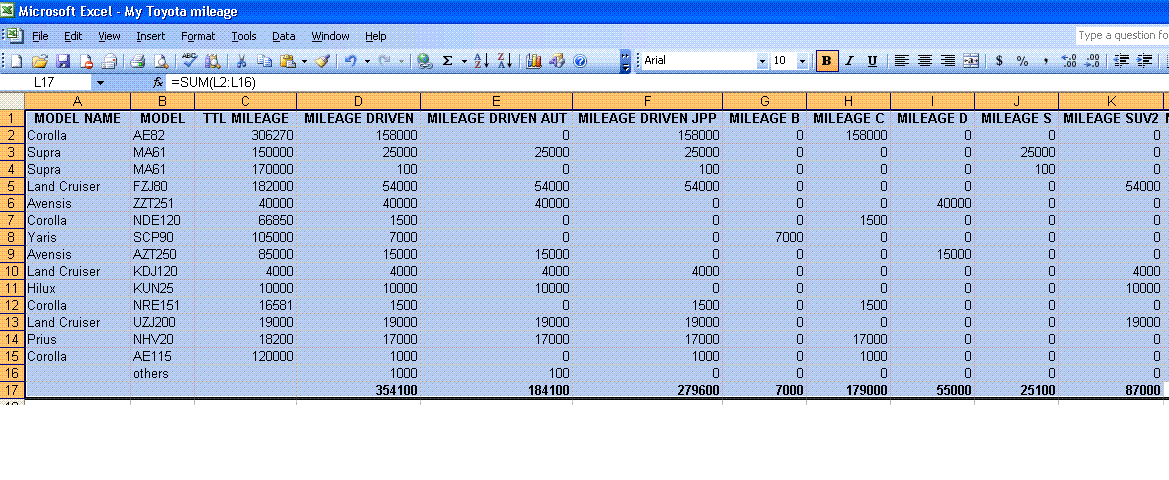
Task: Open the Edit menu
Action: click(x=73, y=36)
